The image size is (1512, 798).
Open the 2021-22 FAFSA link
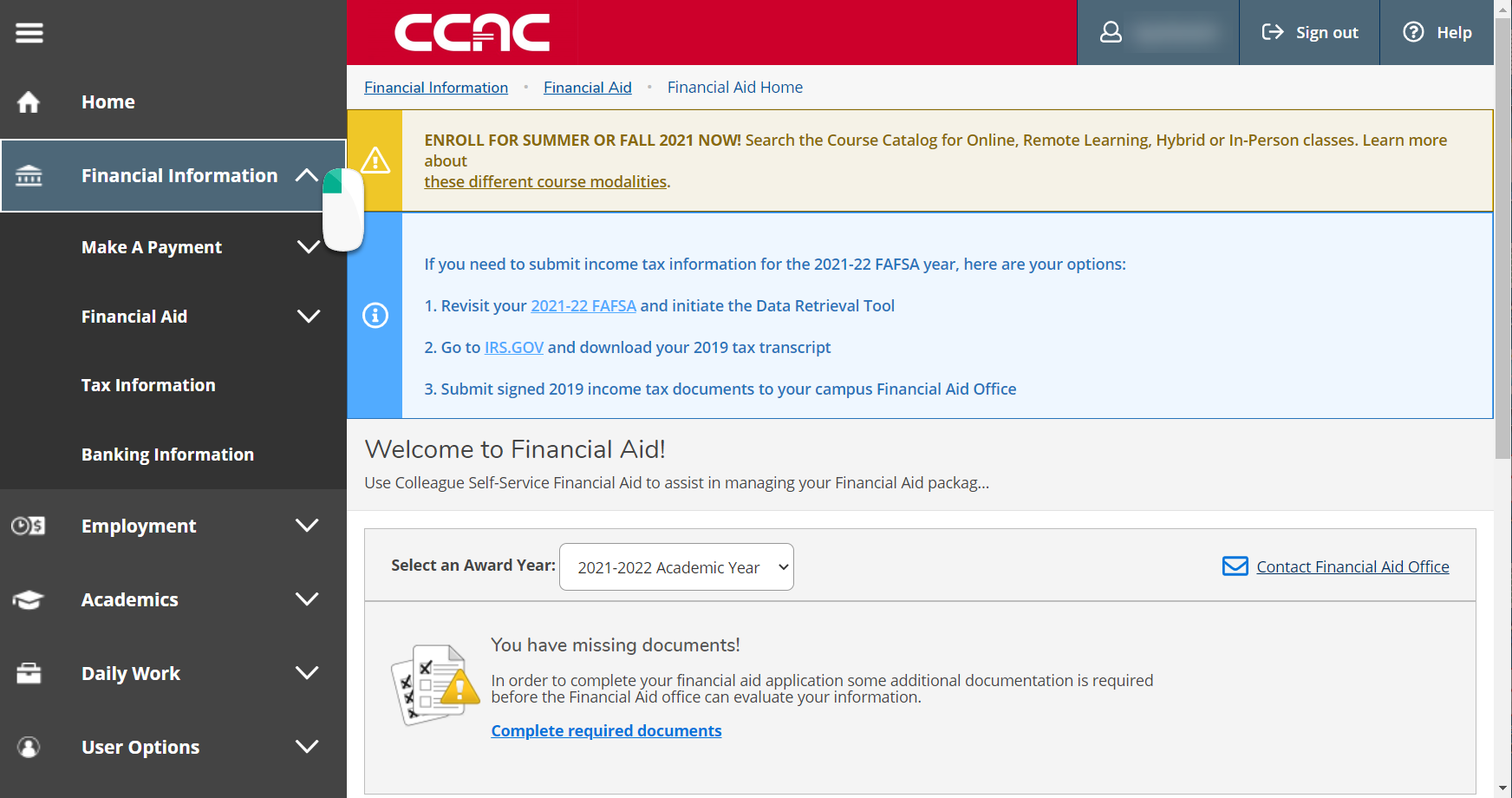[x=583, y=305]
